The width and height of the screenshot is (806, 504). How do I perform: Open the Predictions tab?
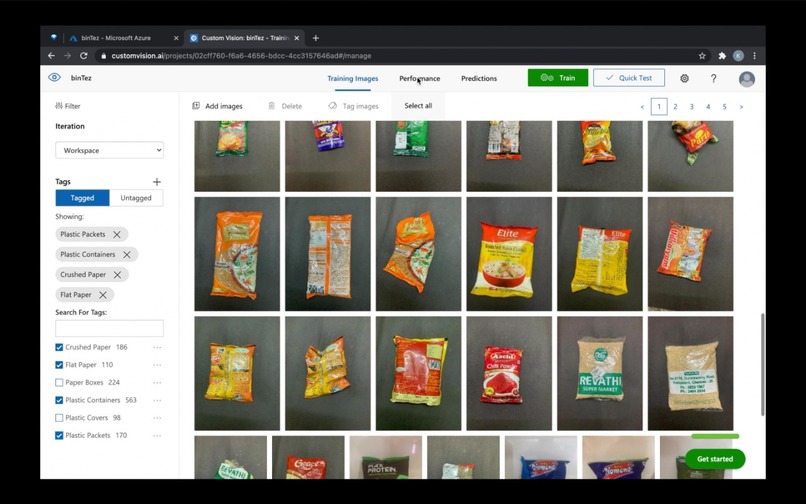point(479,79)
